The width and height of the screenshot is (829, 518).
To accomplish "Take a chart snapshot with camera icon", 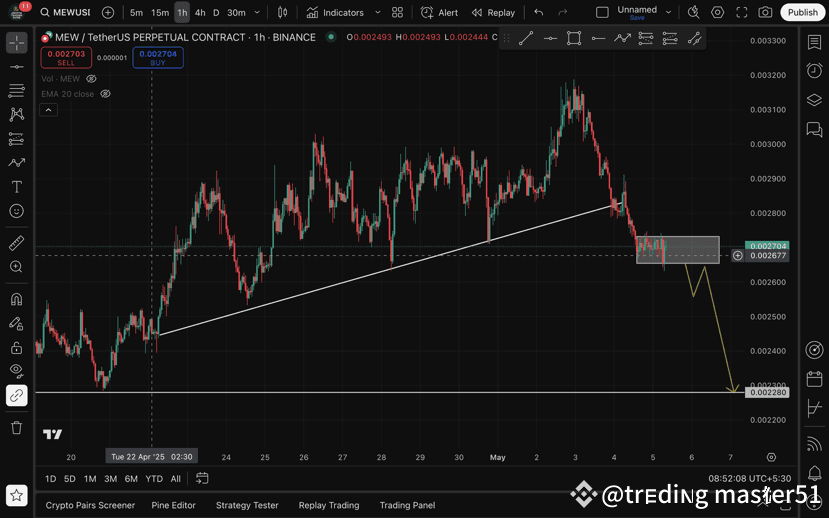I will pyautogui.click(x=765, y=12).
